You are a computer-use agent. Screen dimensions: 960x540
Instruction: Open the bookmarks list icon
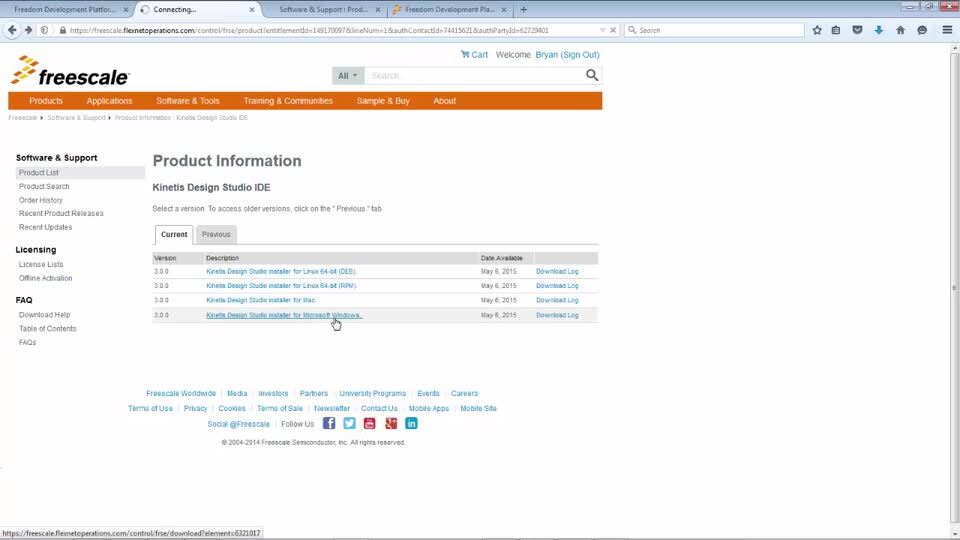coord(836,30)
